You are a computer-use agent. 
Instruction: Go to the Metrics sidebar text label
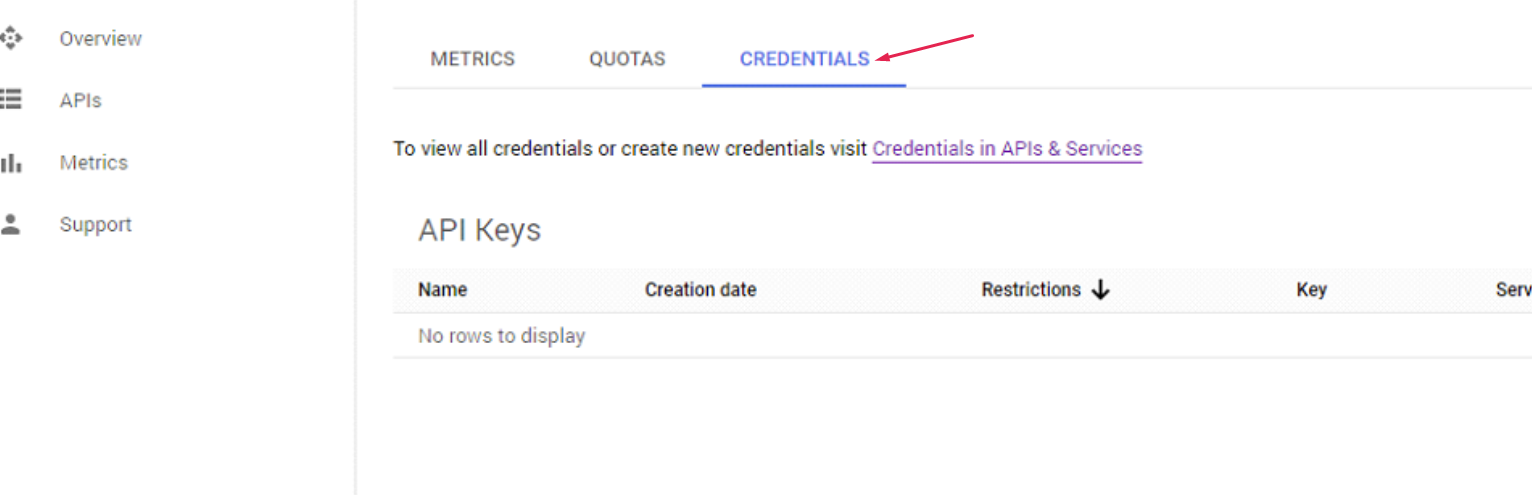pos(93,163)
